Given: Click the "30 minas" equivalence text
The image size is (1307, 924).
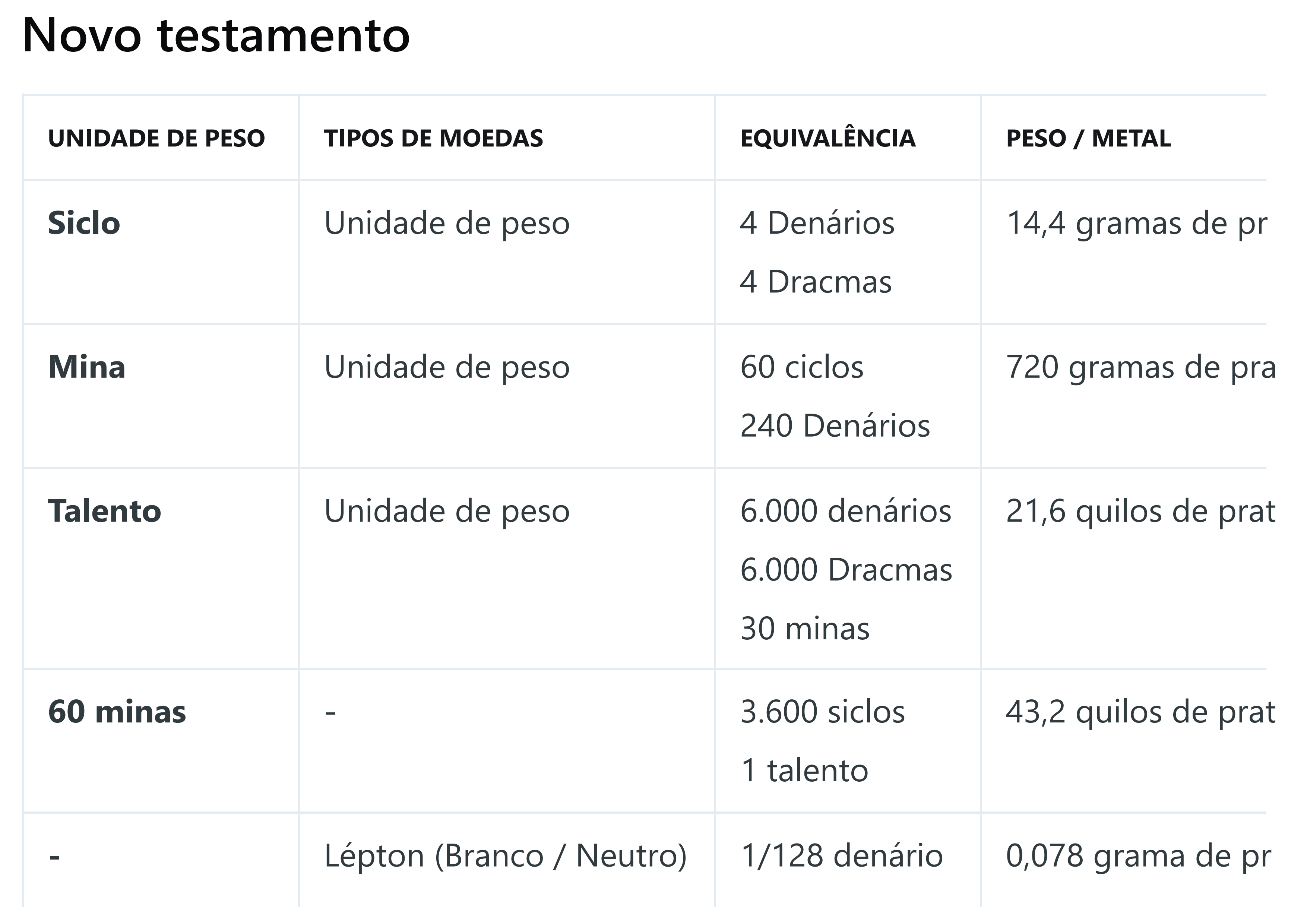Looking at the screenshot, I should (805, 629).
